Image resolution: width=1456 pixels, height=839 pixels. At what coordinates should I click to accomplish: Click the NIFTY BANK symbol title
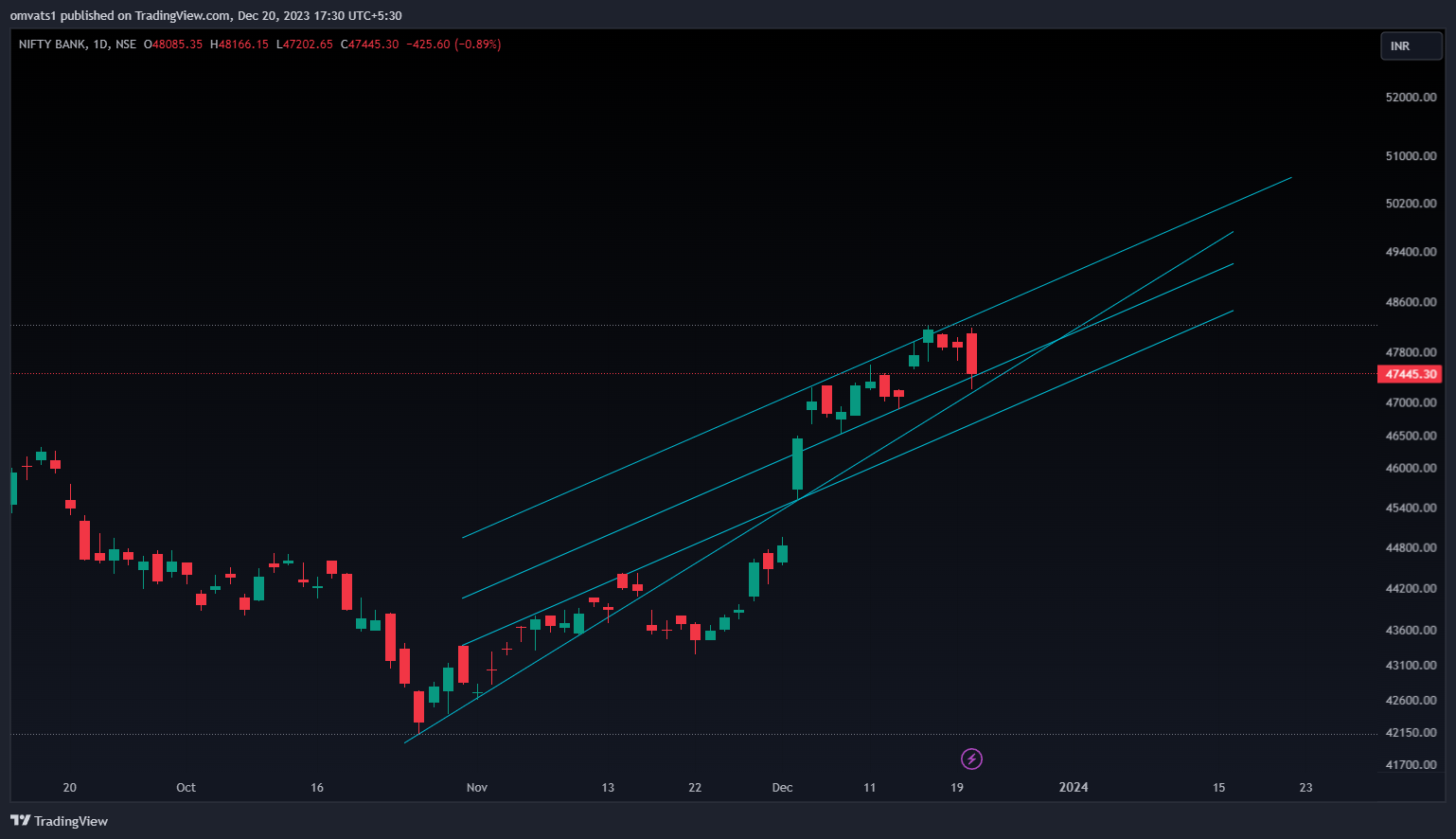coord(52,45)
